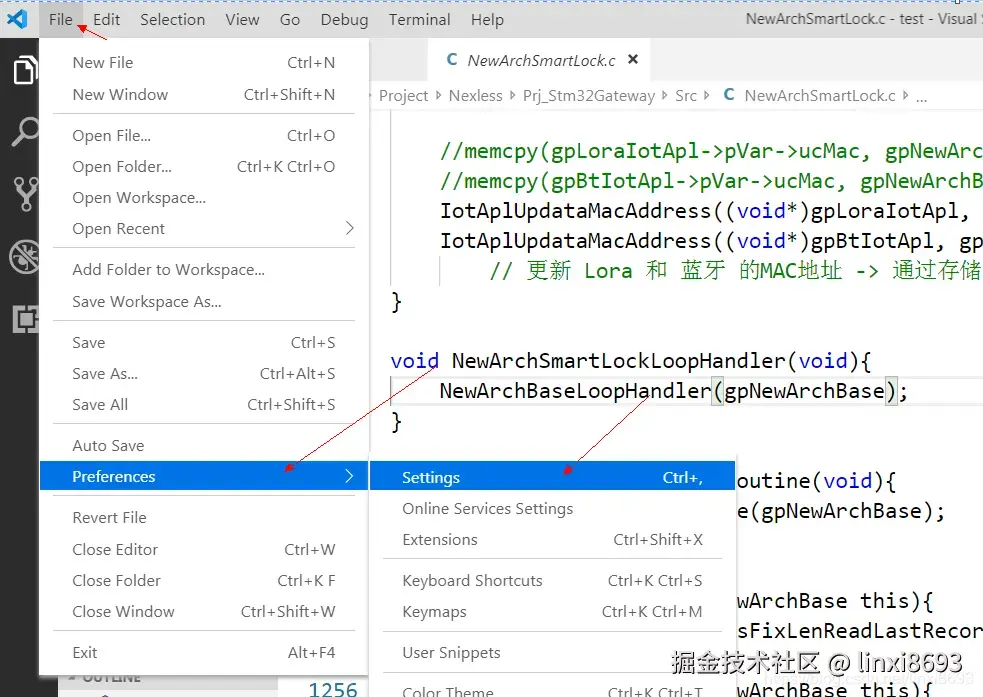
Task: Switch to NewArchSmartLock.c editor tab
Action: pyautogui.click(x=539, y=60)
